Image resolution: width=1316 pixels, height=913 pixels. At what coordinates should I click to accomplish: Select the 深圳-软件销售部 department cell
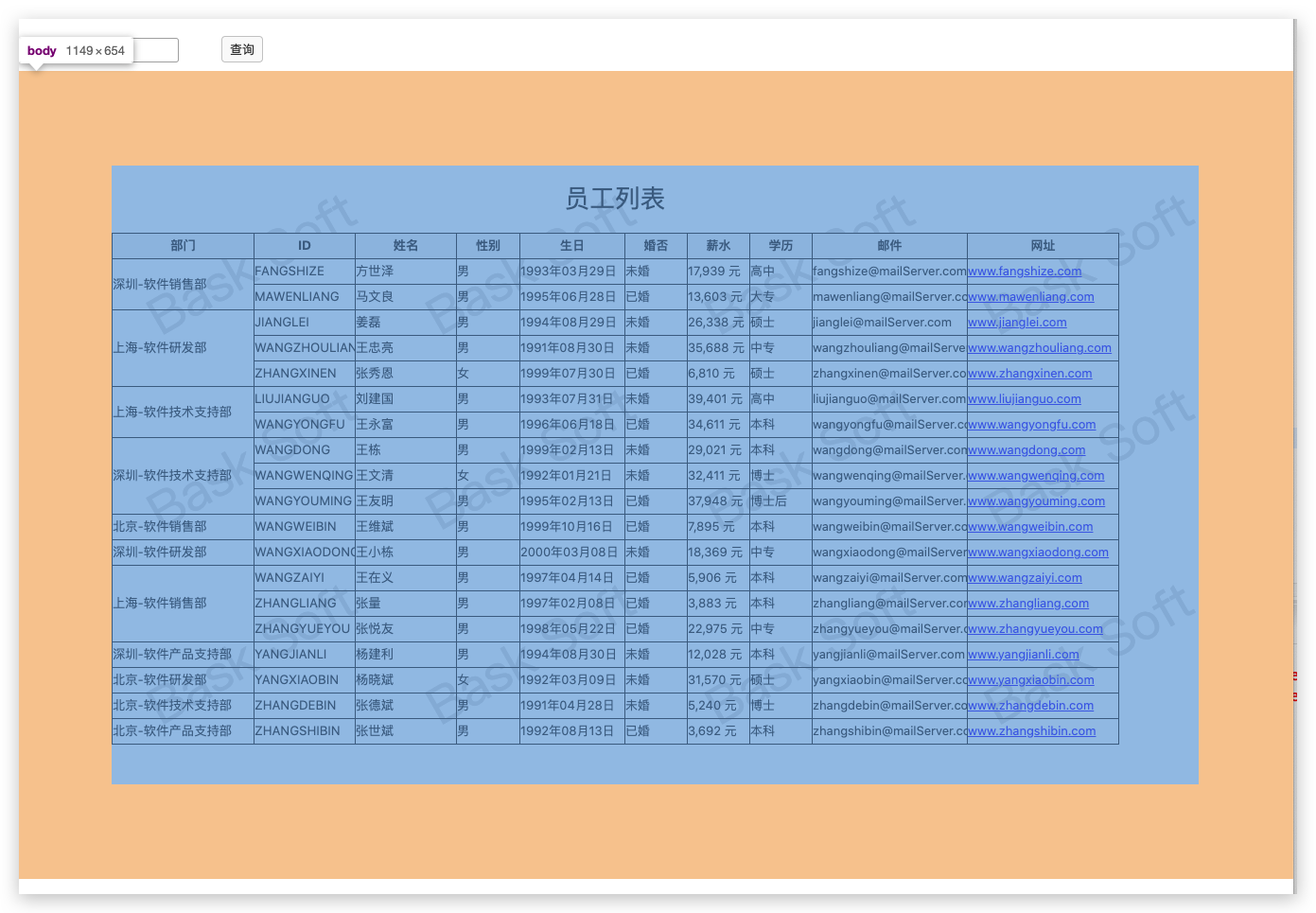point(183,284)
